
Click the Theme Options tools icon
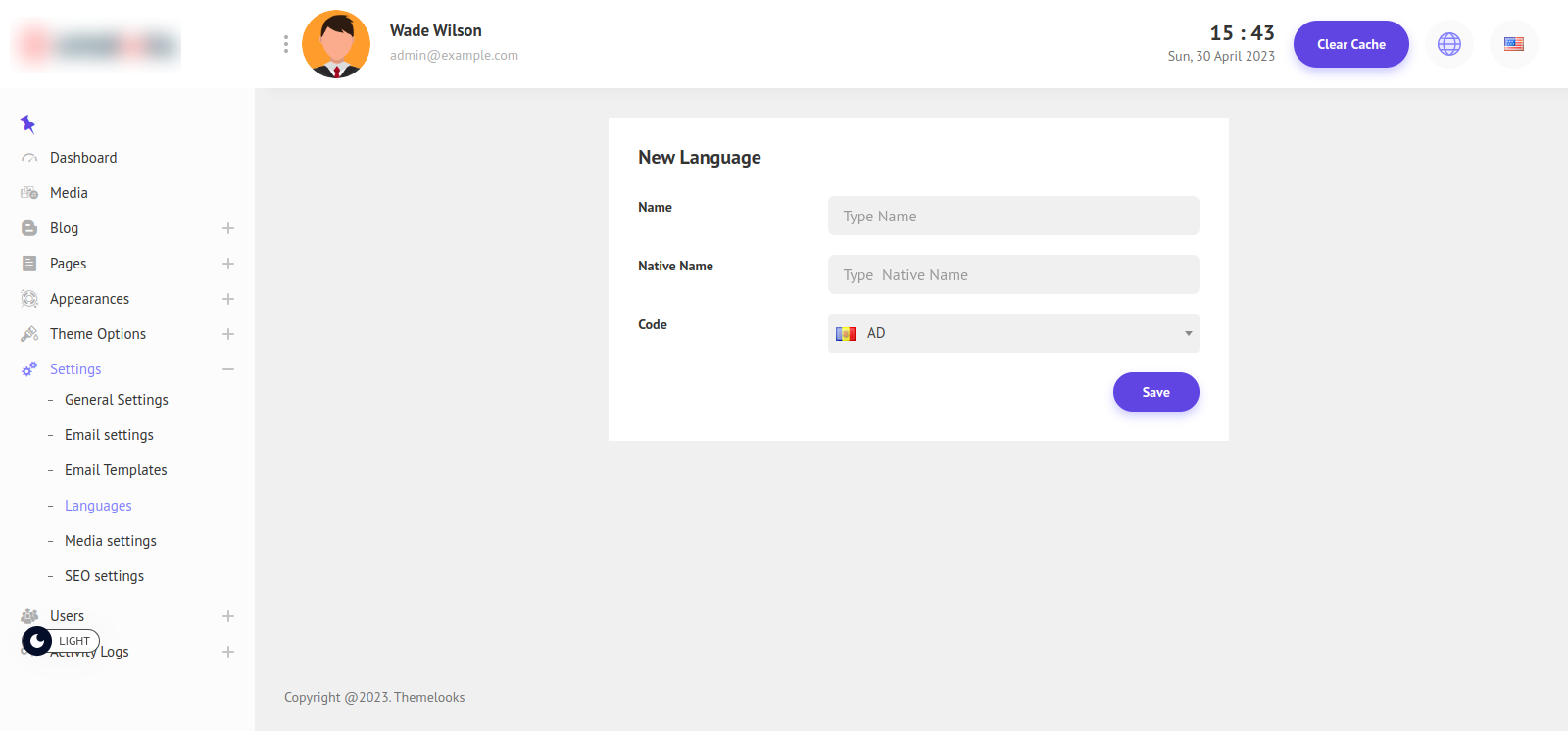(x=29, y=334)
